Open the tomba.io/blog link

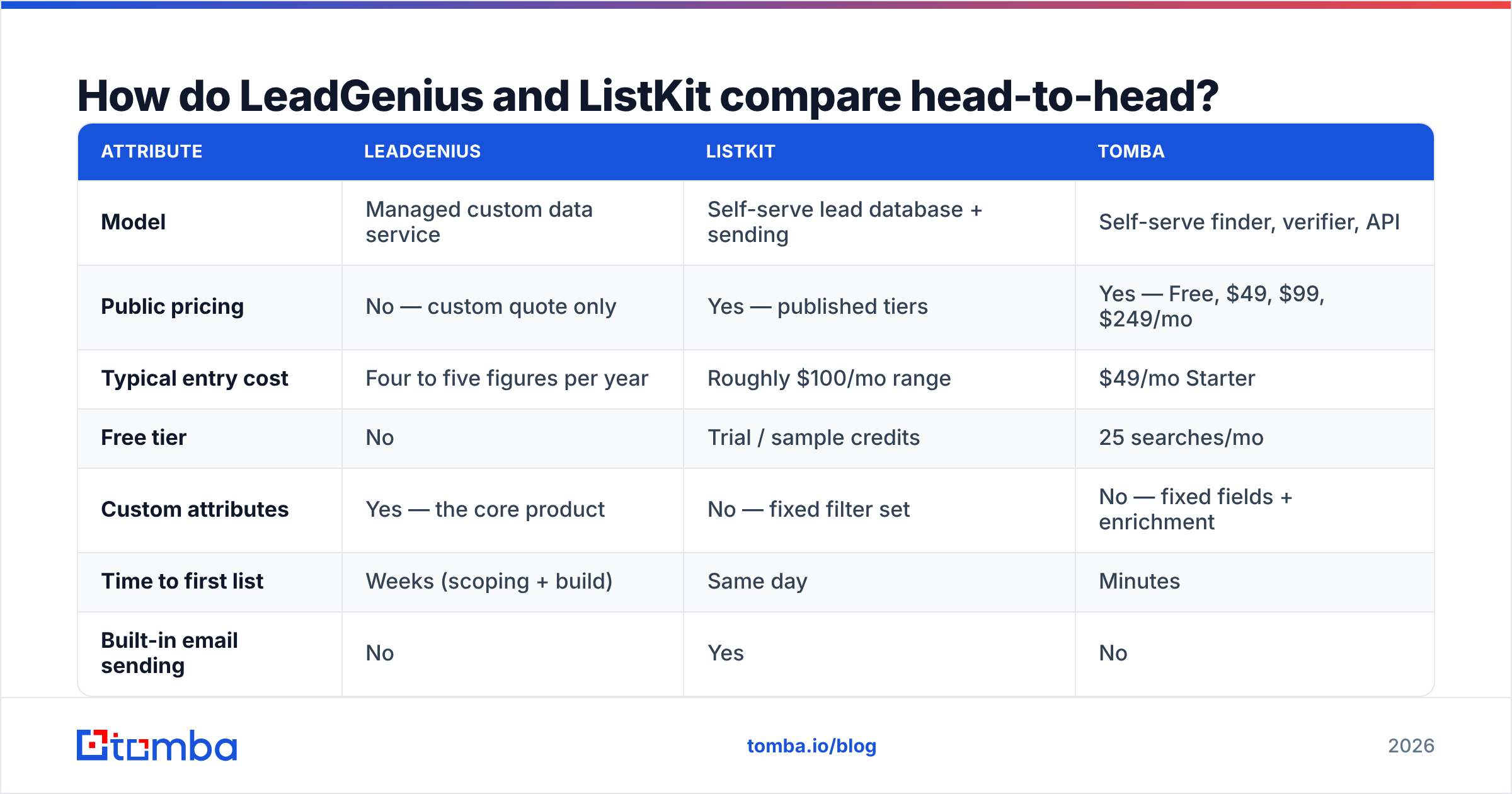click(811, 746)
